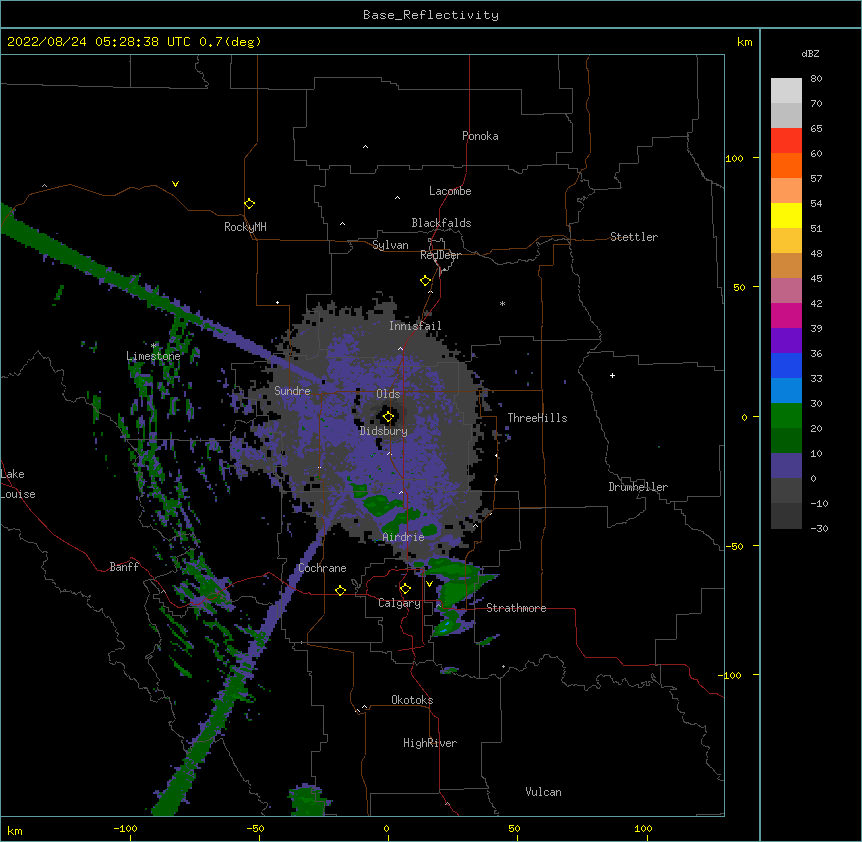
Task: Click the Banff town label
Action: point(124,567)
